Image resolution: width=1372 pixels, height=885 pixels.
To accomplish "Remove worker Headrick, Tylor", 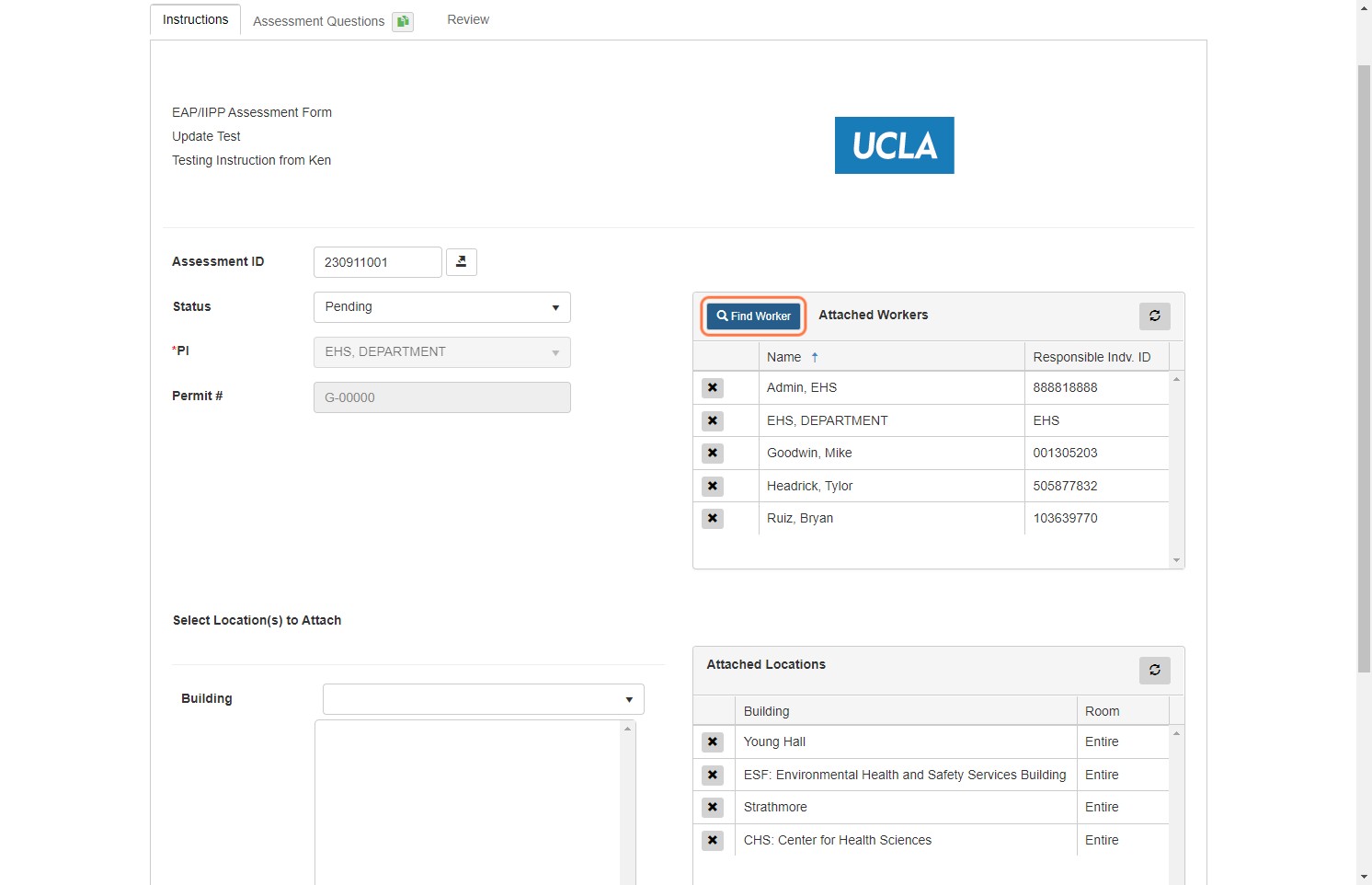I will pos(713,487).
